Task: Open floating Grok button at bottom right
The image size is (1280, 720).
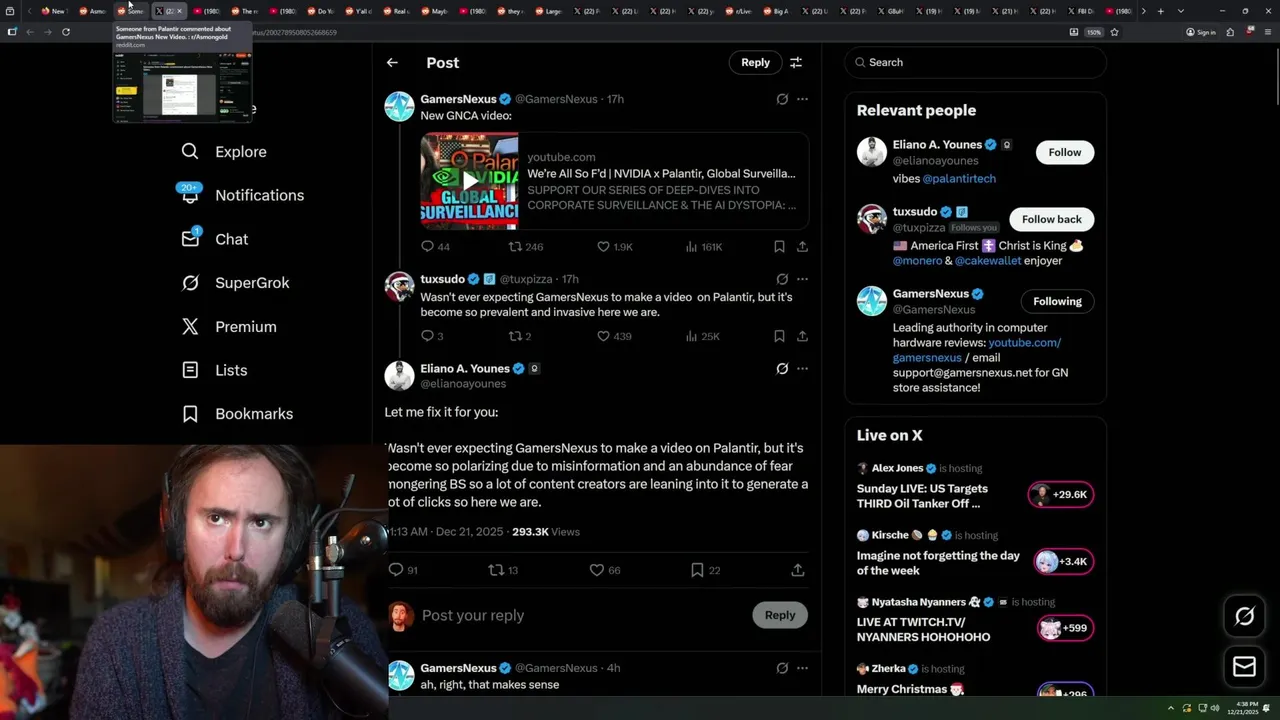Action: 1245,616
